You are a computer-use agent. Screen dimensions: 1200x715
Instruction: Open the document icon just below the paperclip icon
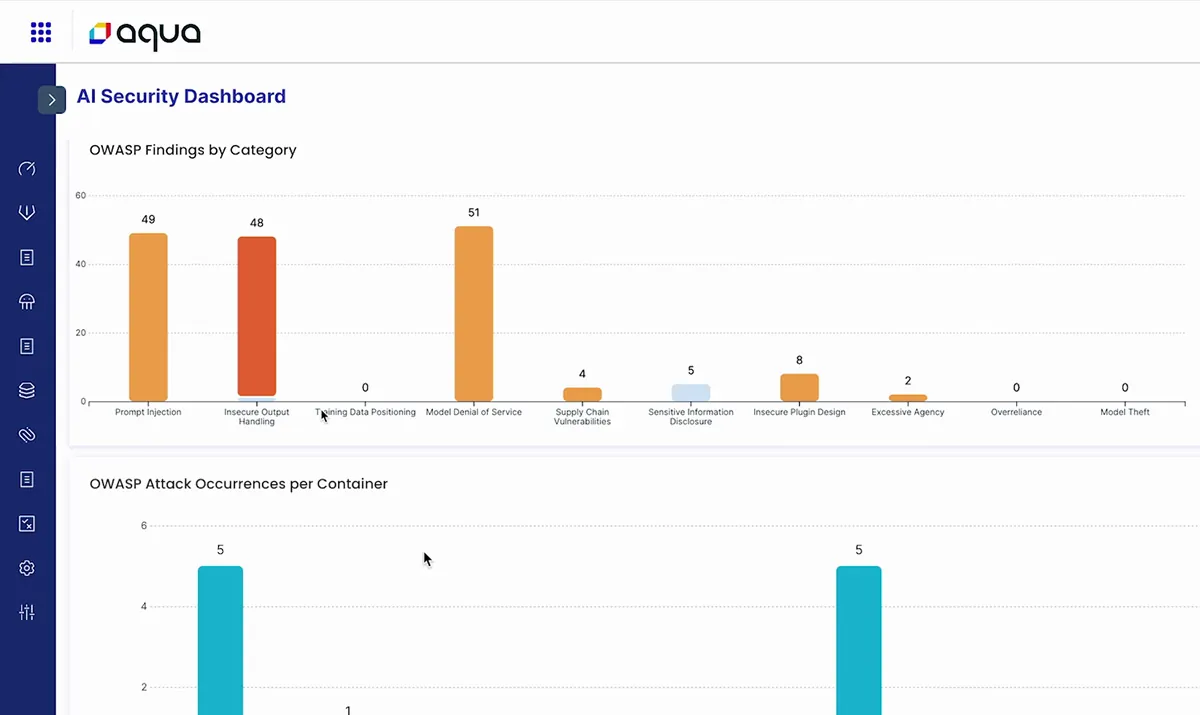pyautogui.click(x=27, y=479)
